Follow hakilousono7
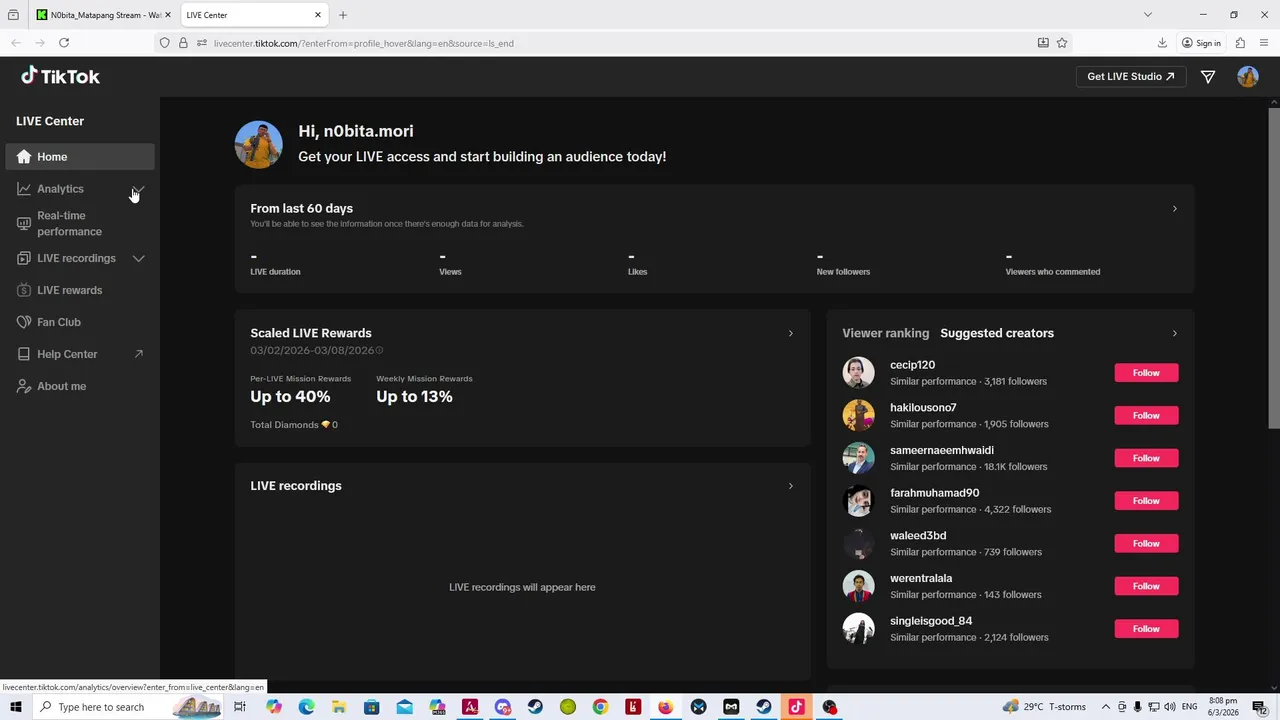 (1146, 415)
